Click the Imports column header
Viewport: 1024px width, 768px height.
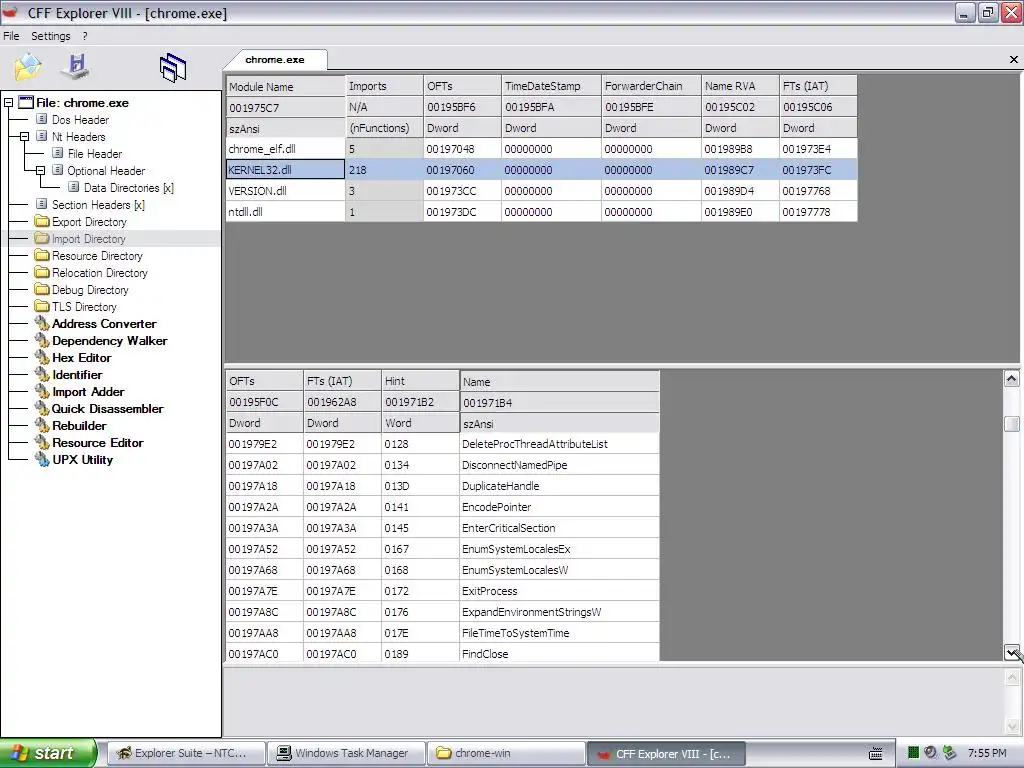tap(384, 86)
